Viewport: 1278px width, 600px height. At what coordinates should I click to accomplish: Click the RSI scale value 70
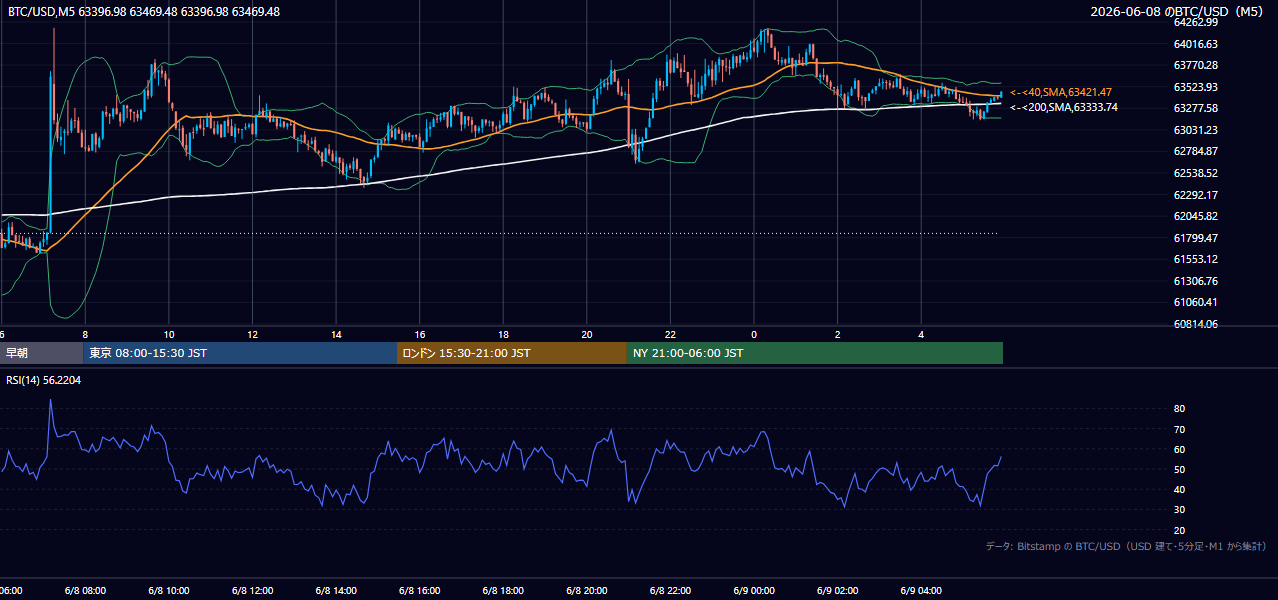pos(1179,429)
